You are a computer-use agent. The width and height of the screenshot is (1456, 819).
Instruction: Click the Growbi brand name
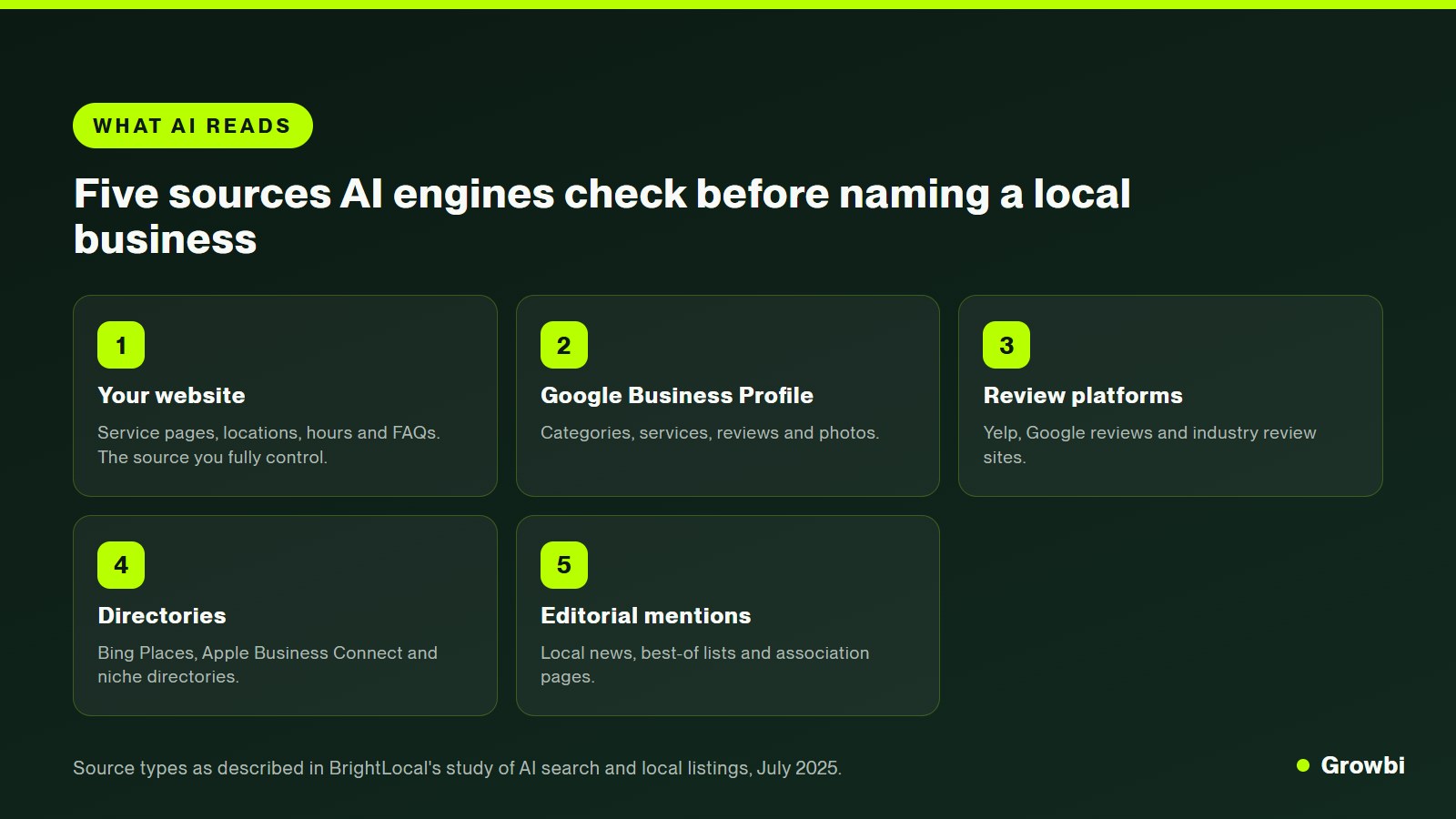tap(1362, 765)
